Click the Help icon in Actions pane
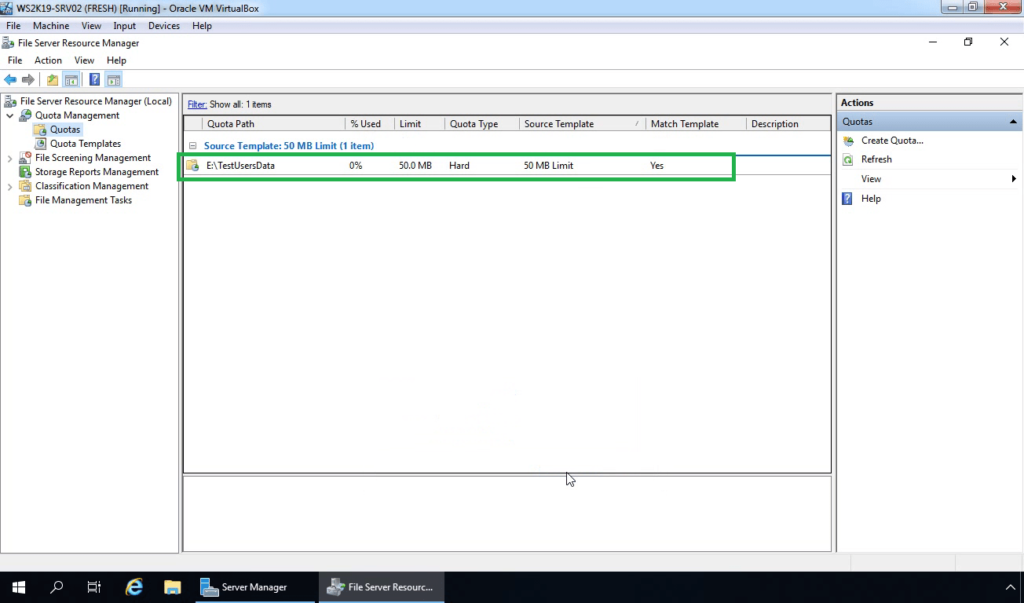Viewport: 1024px width, 603px height. [x=847, y=199]
